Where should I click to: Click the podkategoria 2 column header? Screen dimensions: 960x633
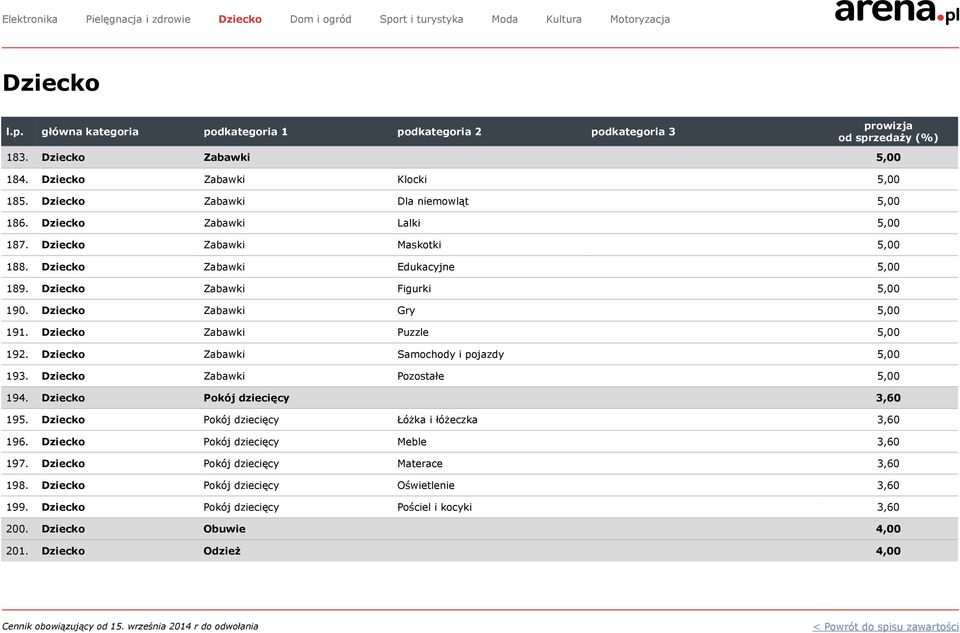tap(439, 132)
